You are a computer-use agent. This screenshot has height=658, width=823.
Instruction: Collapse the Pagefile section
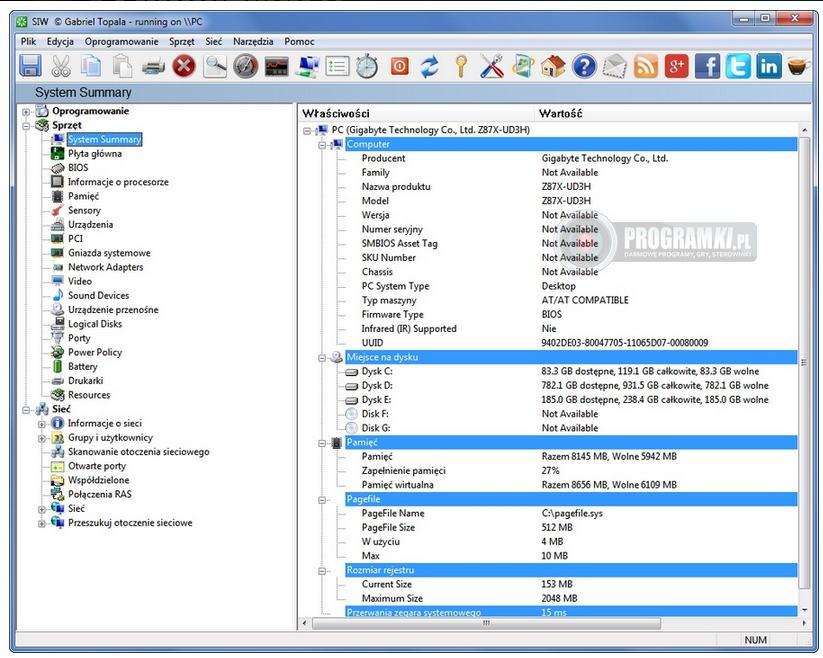322,500
